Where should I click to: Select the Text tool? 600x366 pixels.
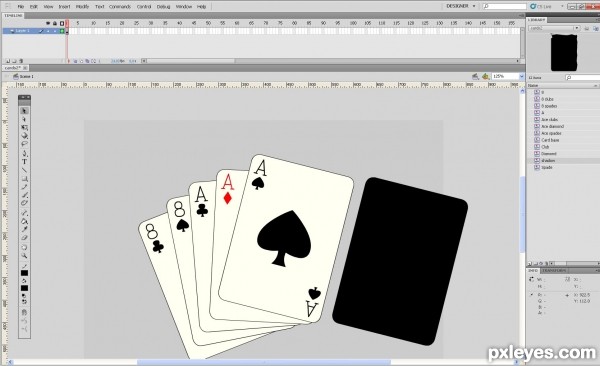(24, 162)
